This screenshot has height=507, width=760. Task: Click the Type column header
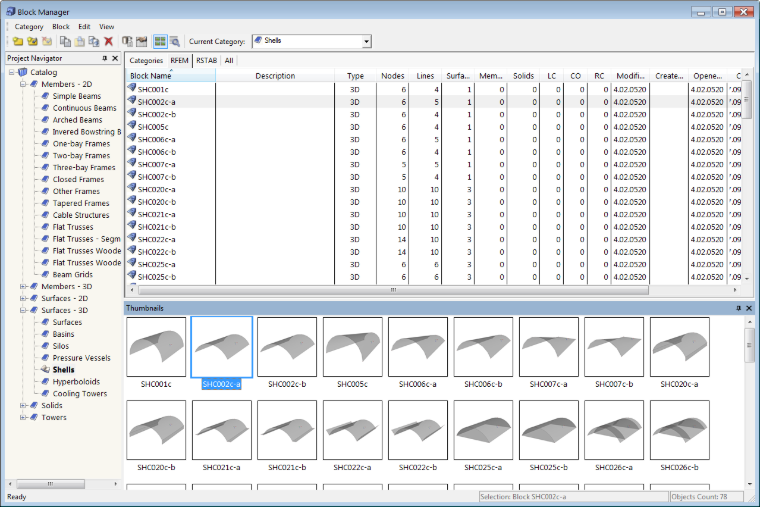click(x=355, y=76)
